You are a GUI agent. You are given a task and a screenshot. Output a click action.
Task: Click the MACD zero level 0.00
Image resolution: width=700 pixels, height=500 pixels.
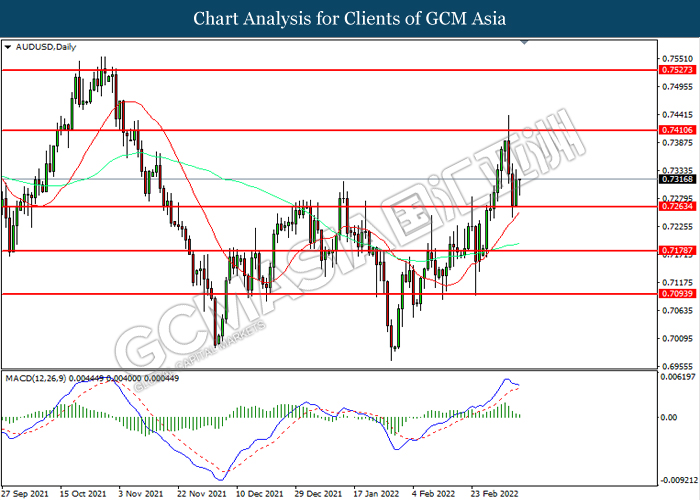pos(669,417)
